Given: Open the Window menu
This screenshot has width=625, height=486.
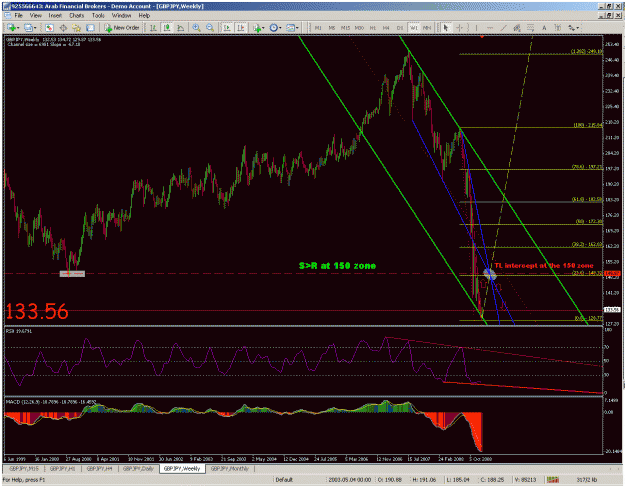Looking at the screenshot, I should pos(121,16).
